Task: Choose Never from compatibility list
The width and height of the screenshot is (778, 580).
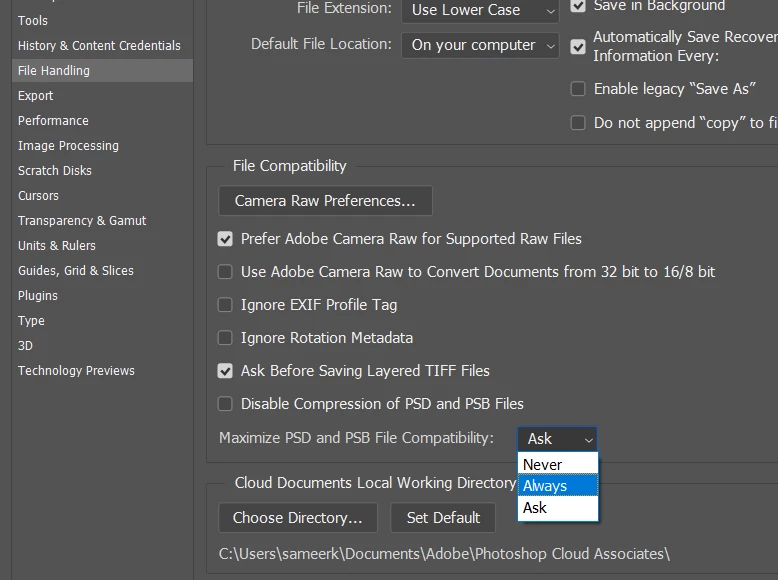Action: [x=558, y=464]
